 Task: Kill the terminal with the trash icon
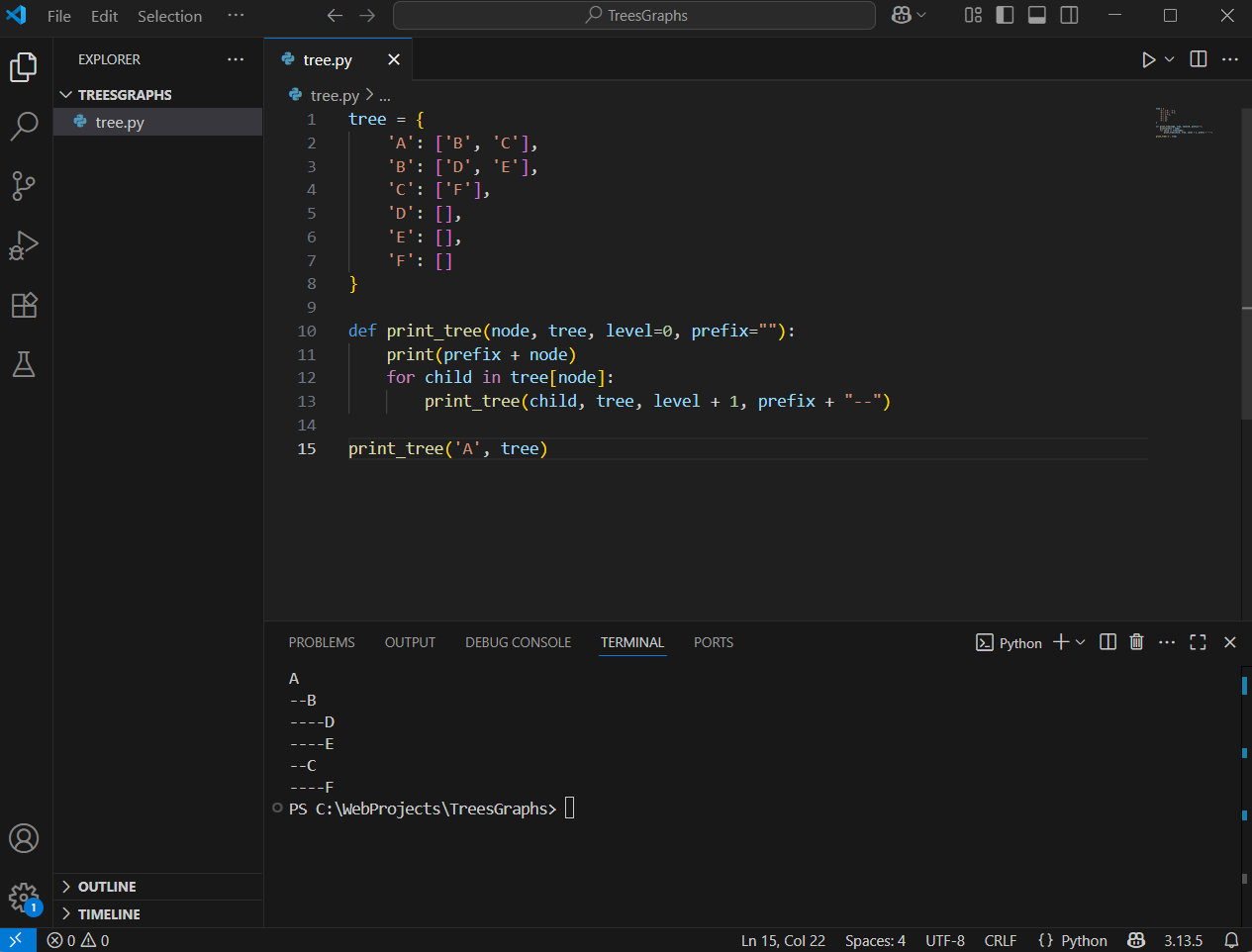1136,642
